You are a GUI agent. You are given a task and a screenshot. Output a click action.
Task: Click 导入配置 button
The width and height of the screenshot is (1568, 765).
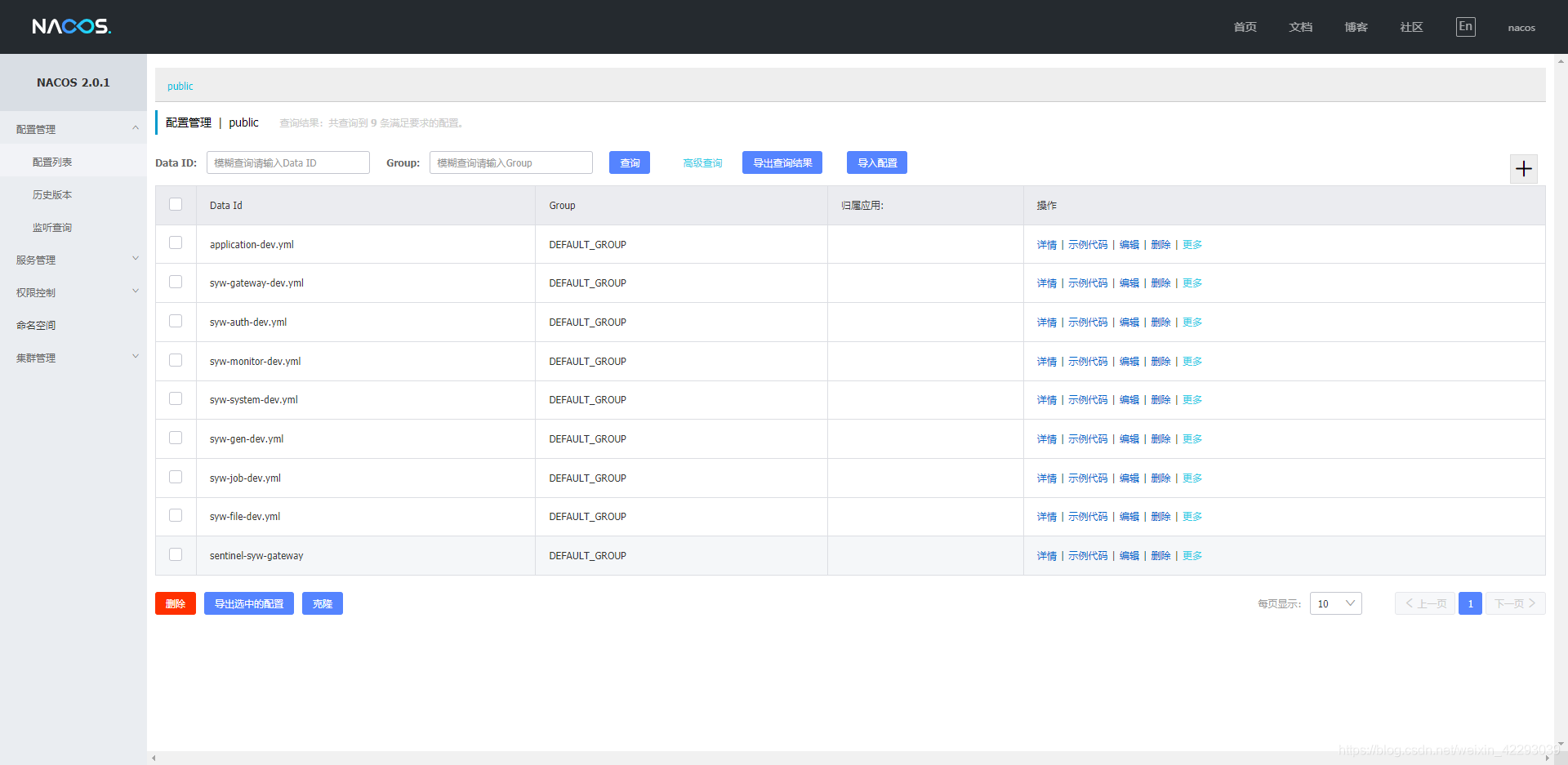[877, 162]
